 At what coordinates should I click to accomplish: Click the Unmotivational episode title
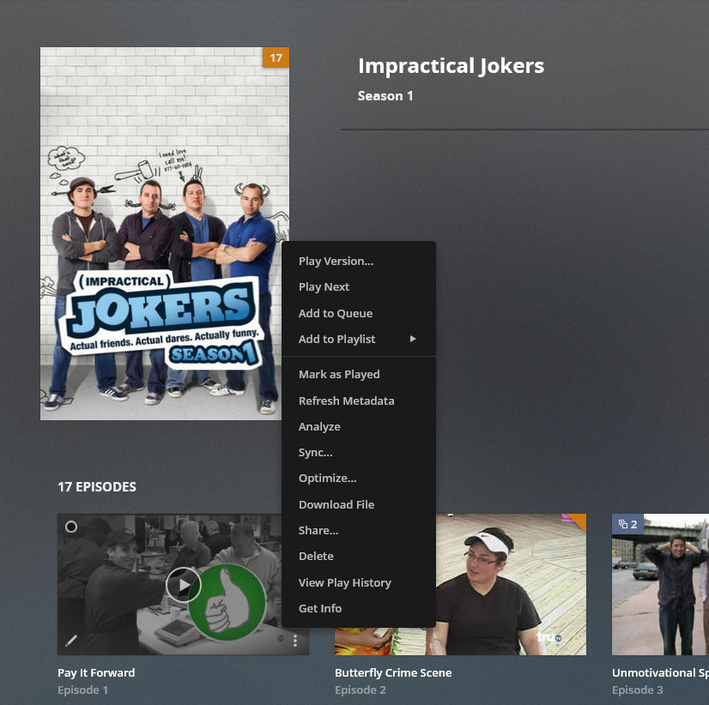[x=660, y=672]
